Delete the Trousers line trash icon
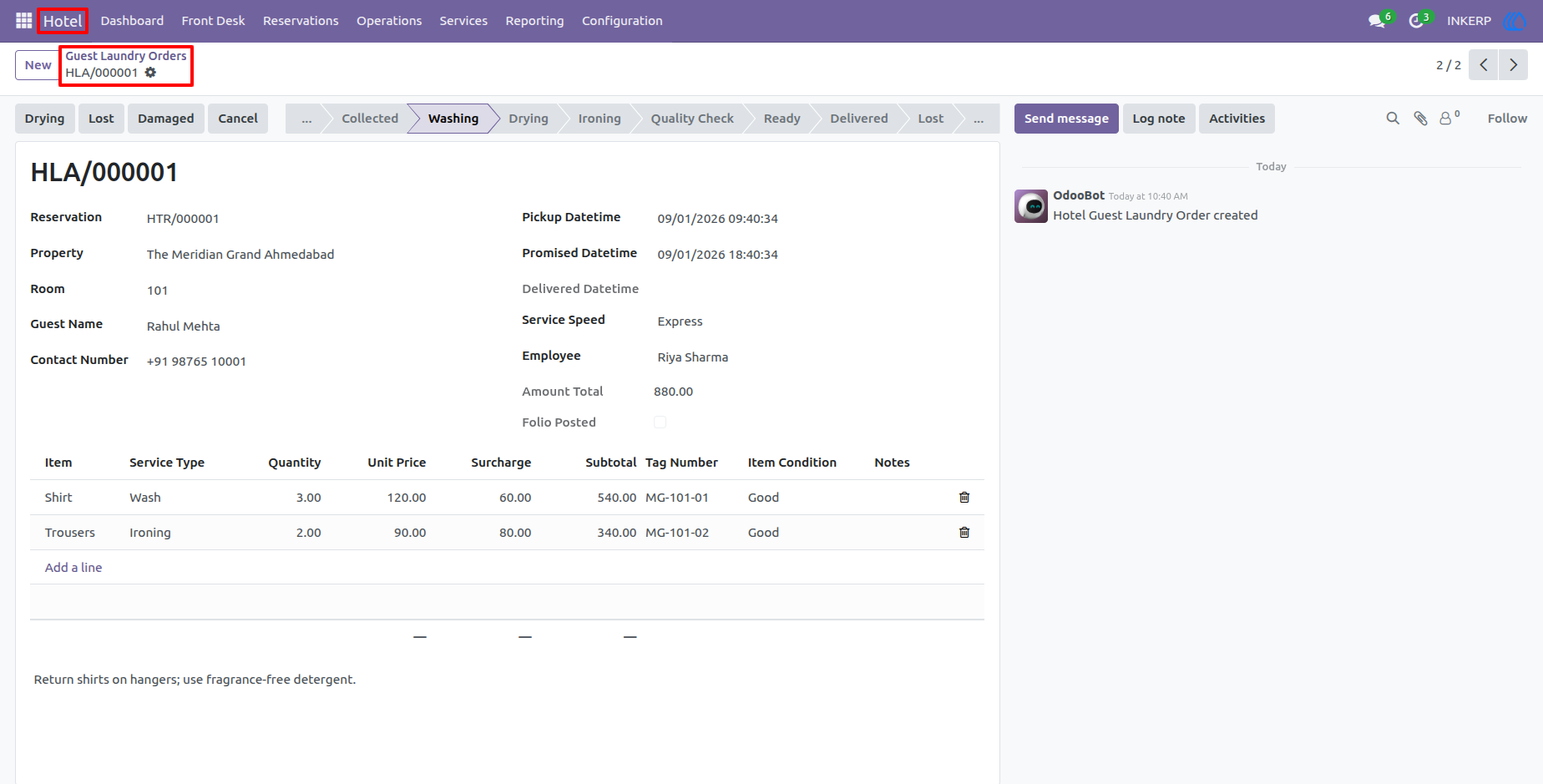Screen dimensions: 1543x784 [964, 533]
